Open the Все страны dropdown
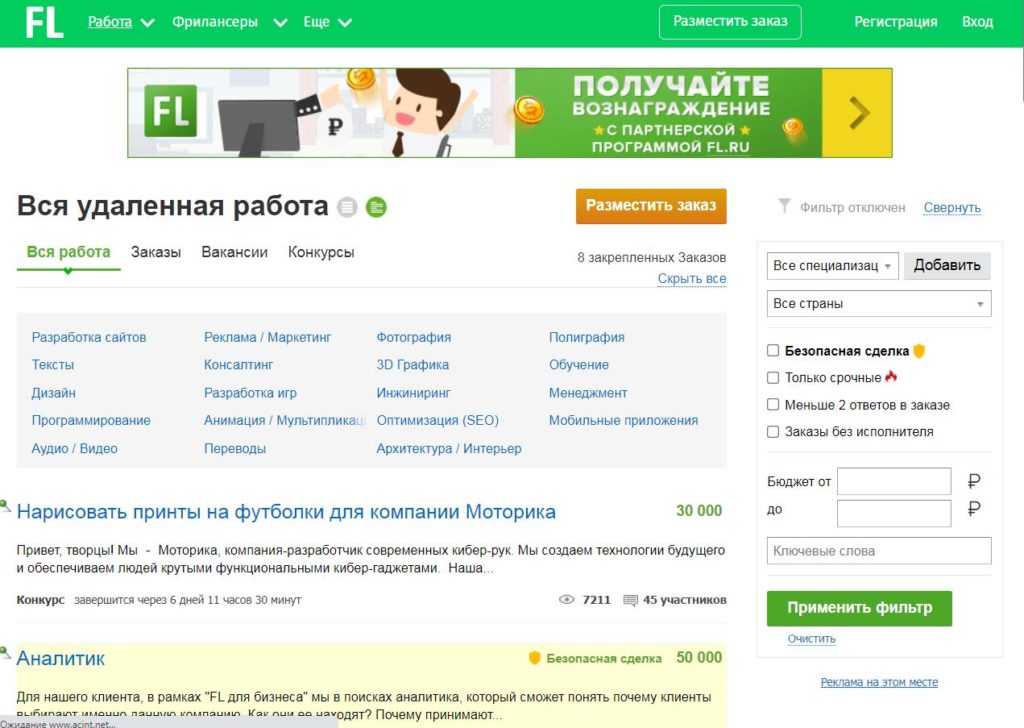The image size is (1024, 728). (879, 304)
